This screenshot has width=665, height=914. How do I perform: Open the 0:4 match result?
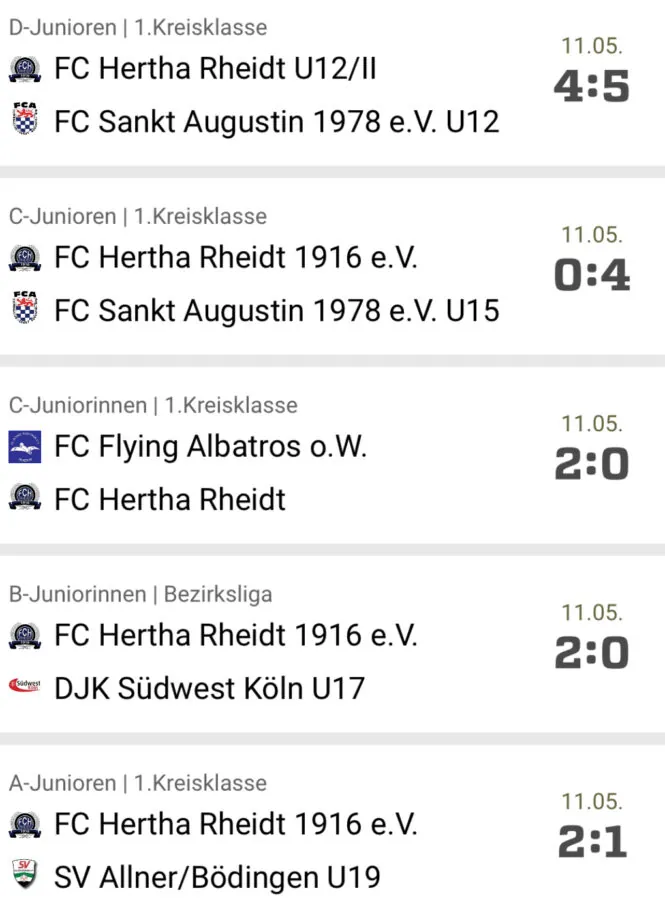(x=592, y=275)
